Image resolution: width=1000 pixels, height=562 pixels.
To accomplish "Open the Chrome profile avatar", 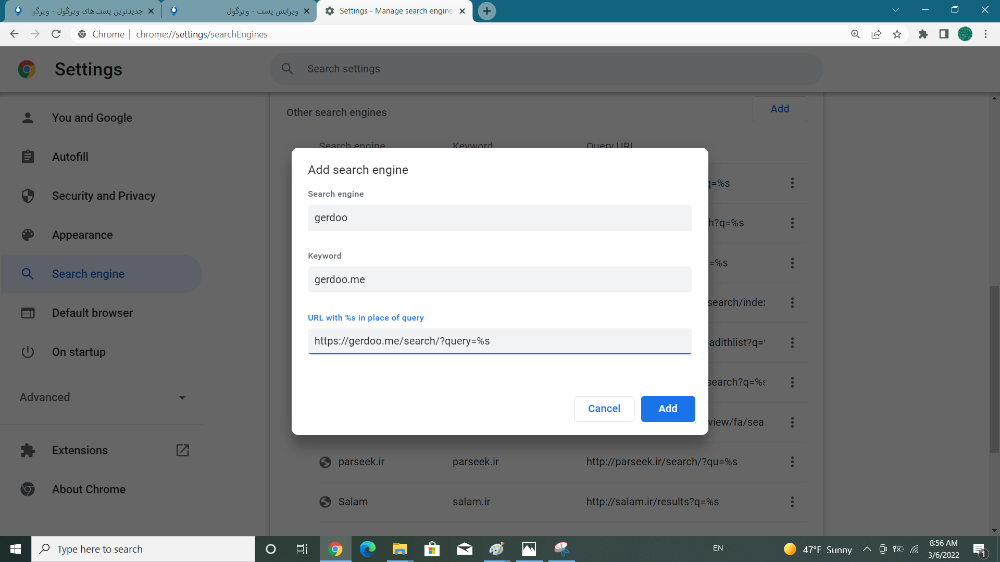I will pyautogui.click(x=965, y=34).
